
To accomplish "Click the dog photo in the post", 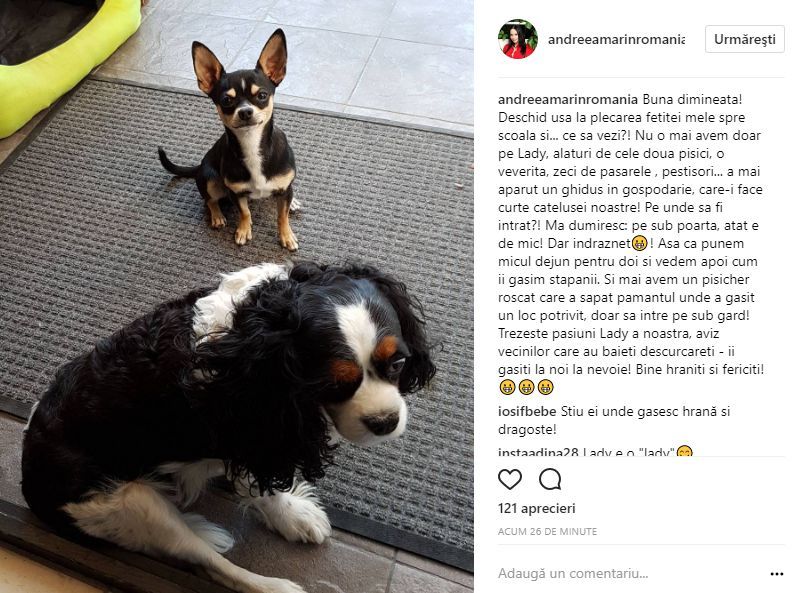I will (237, 296).
